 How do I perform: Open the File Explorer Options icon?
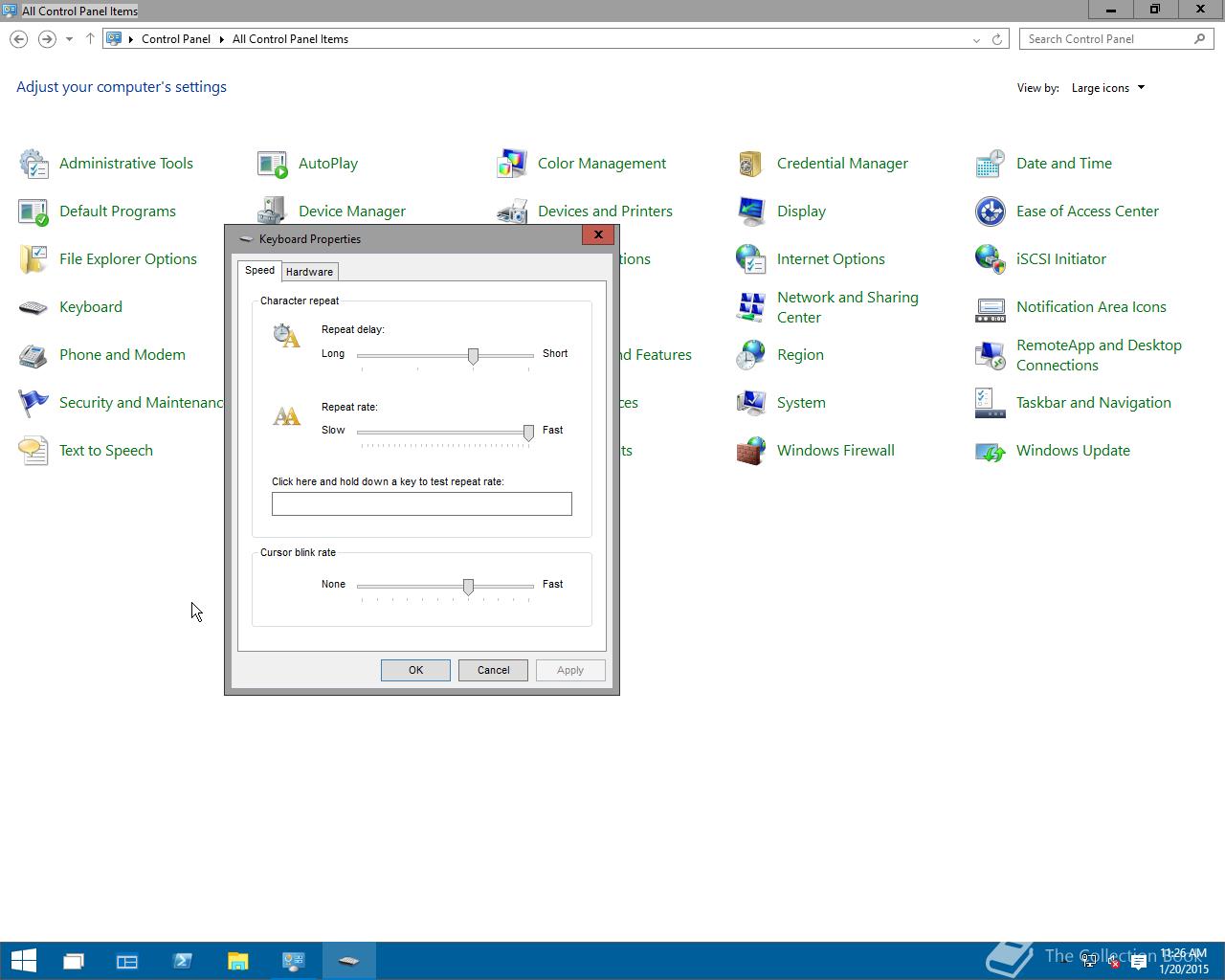click(x=33, y=259)
